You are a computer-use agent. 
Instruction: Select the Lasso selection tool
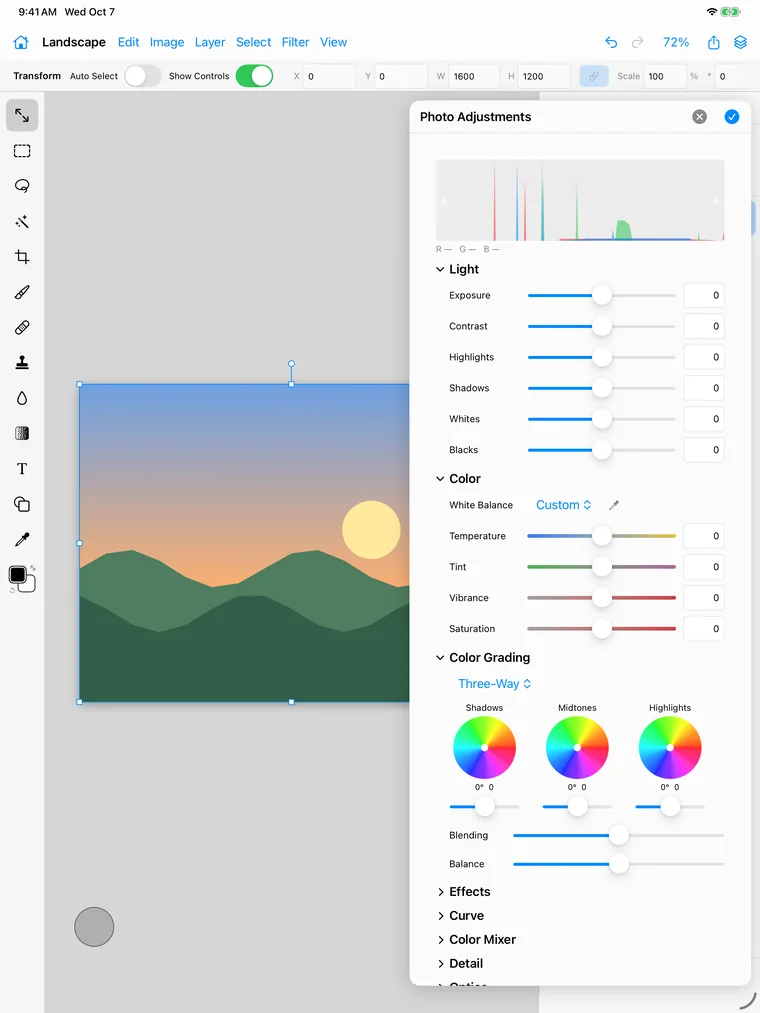coord(22,186)
